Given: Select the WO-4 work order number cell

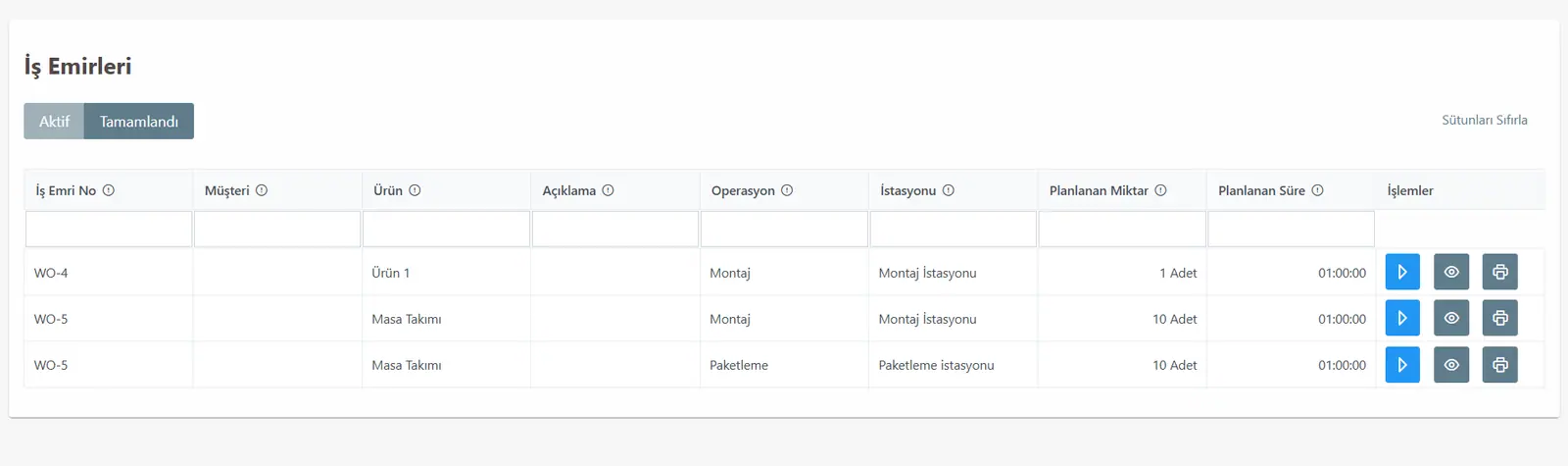Looking at the screenshot, I should tap(109, 273).
